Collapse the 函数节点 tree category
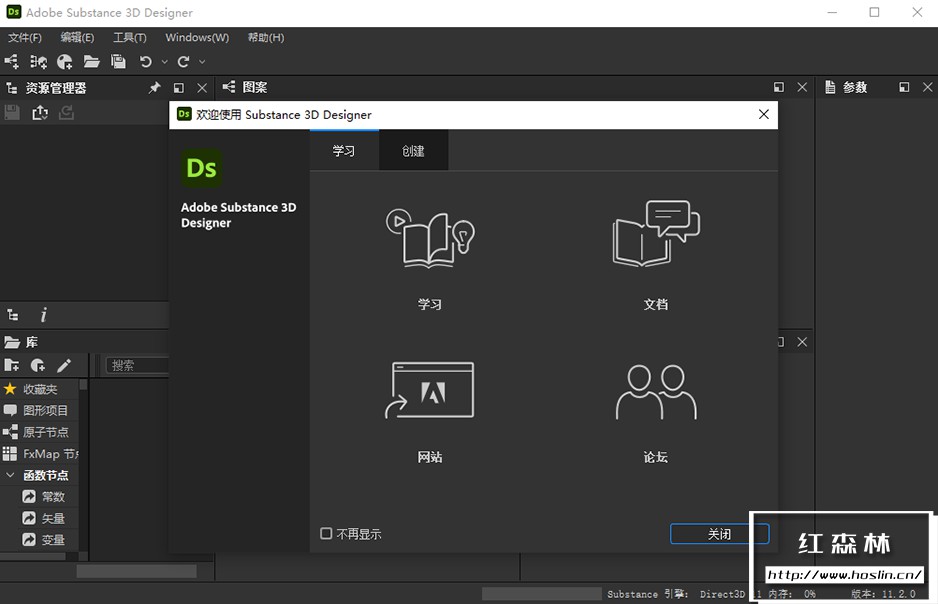 coord(10,476)
